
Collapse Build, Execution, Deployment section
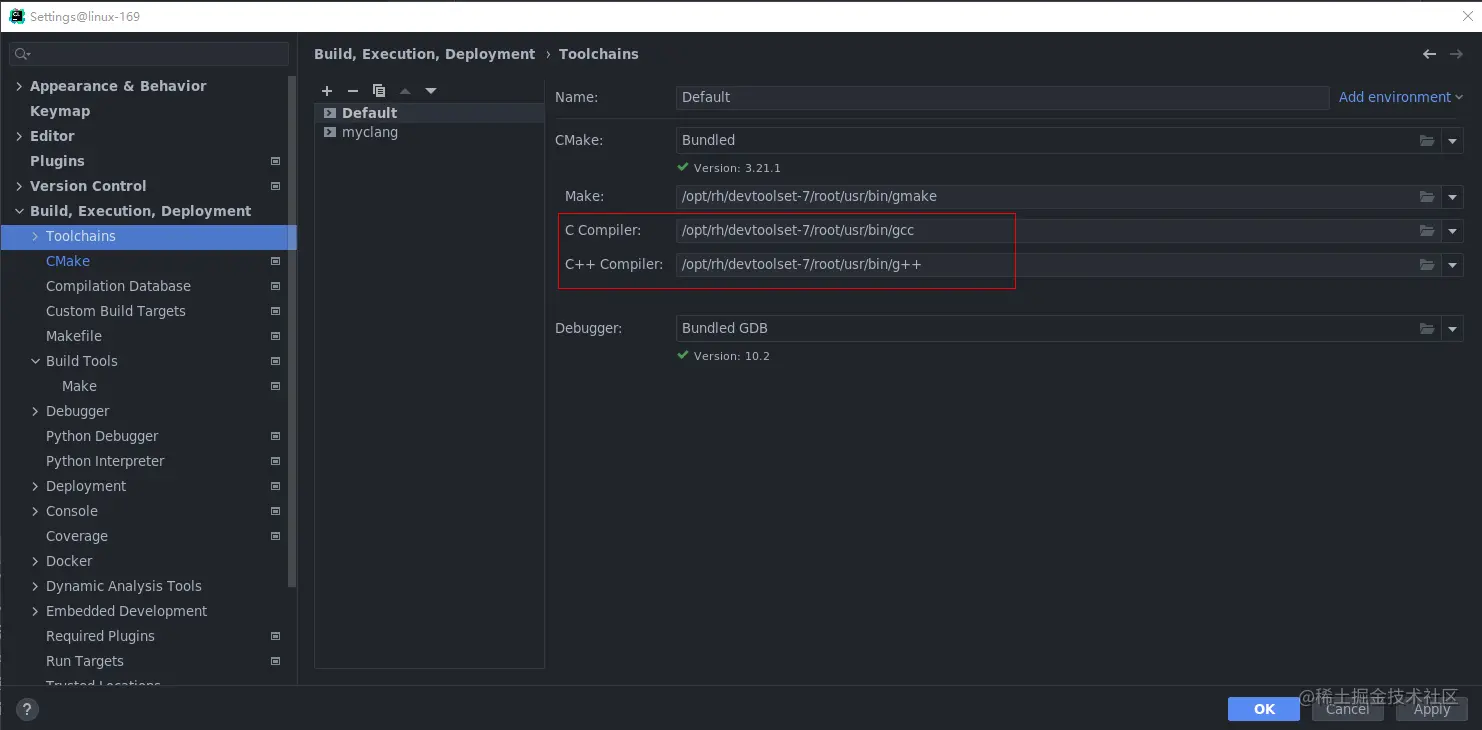coord(19,211)
